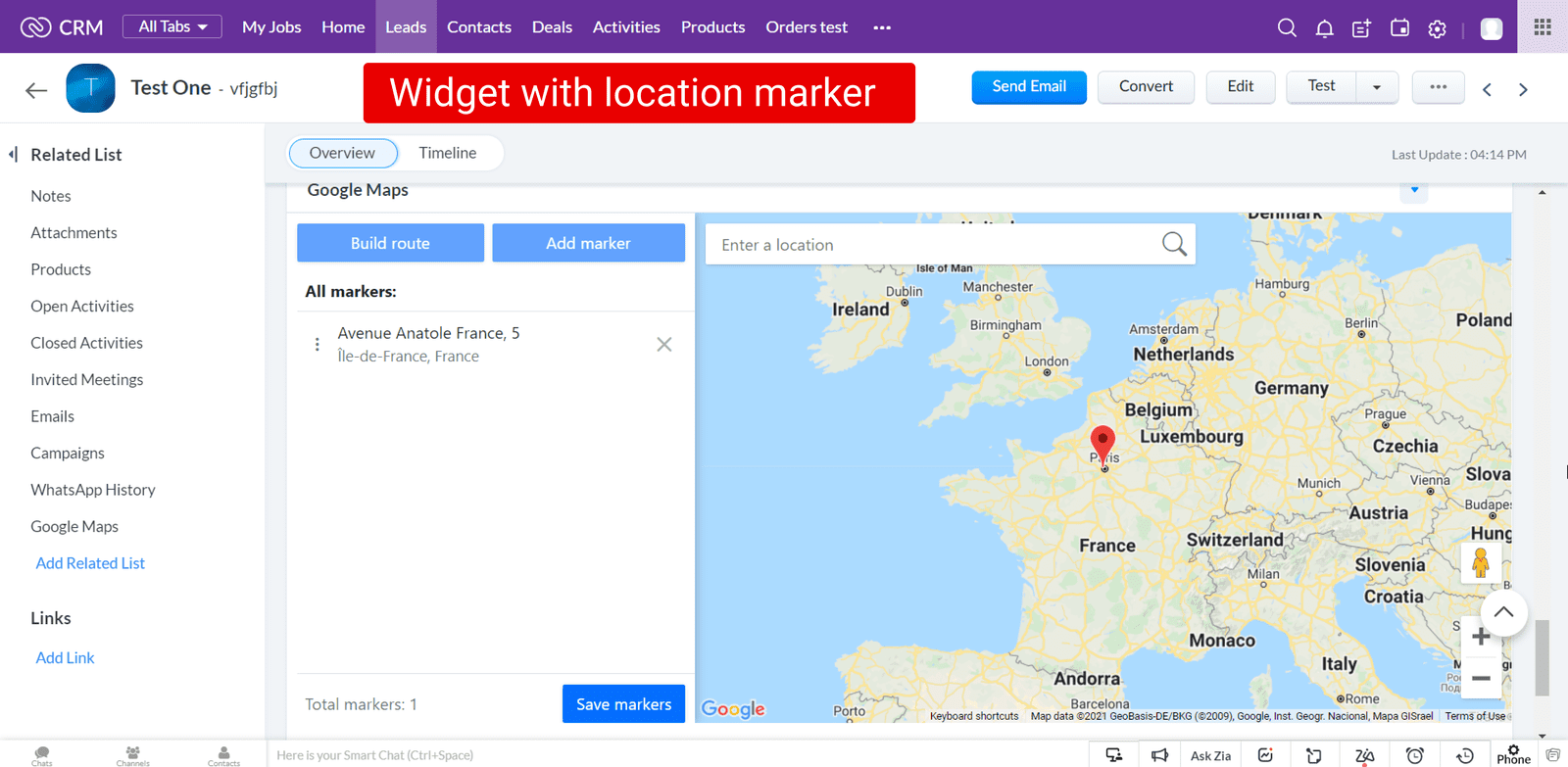Open Notes in Related List
The image size is (1568, 767).
click(x=51, y=196)
